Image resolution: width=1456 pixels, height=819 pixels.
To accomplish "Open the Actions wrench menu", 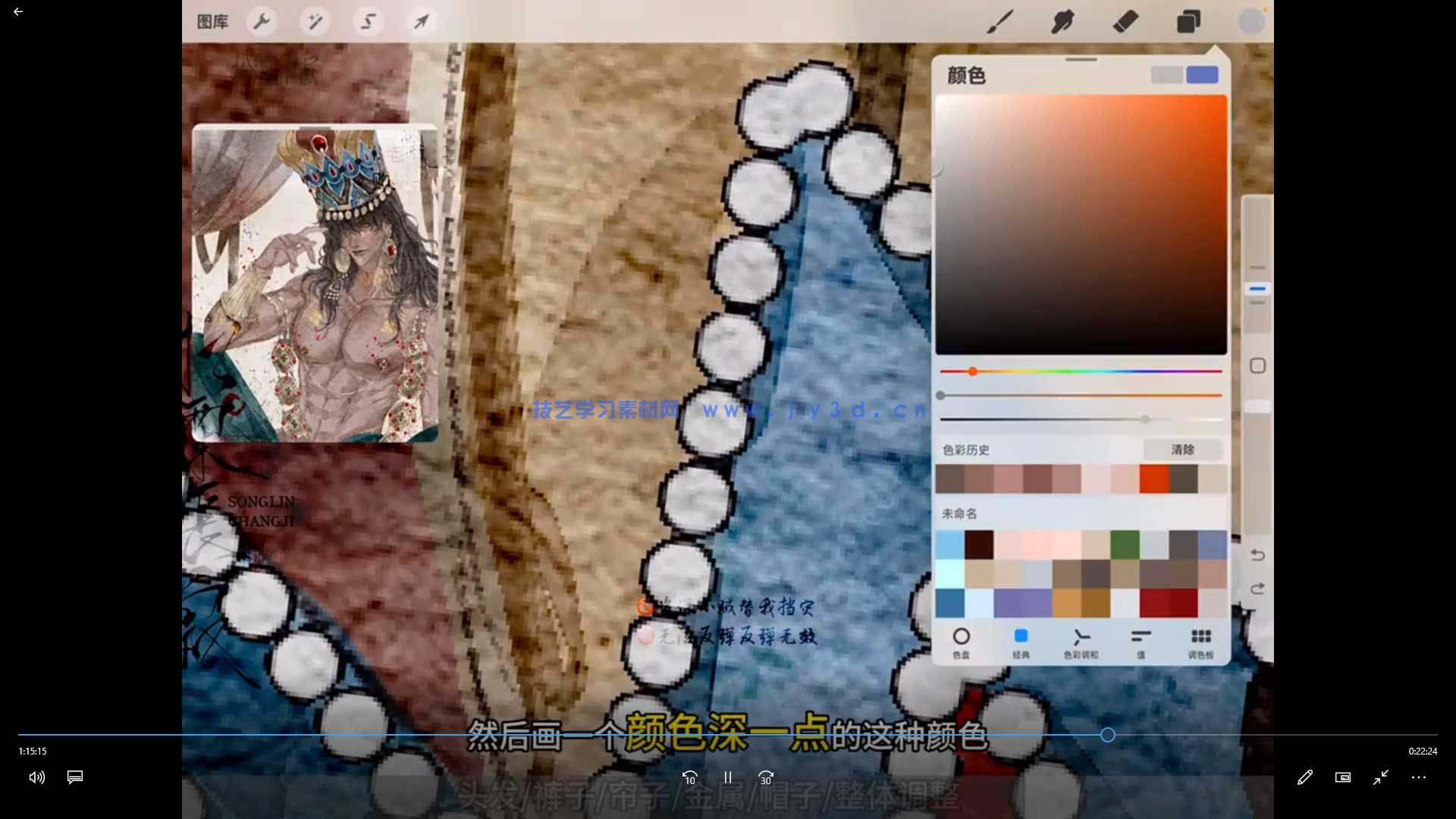I will (x=262, y=21).
